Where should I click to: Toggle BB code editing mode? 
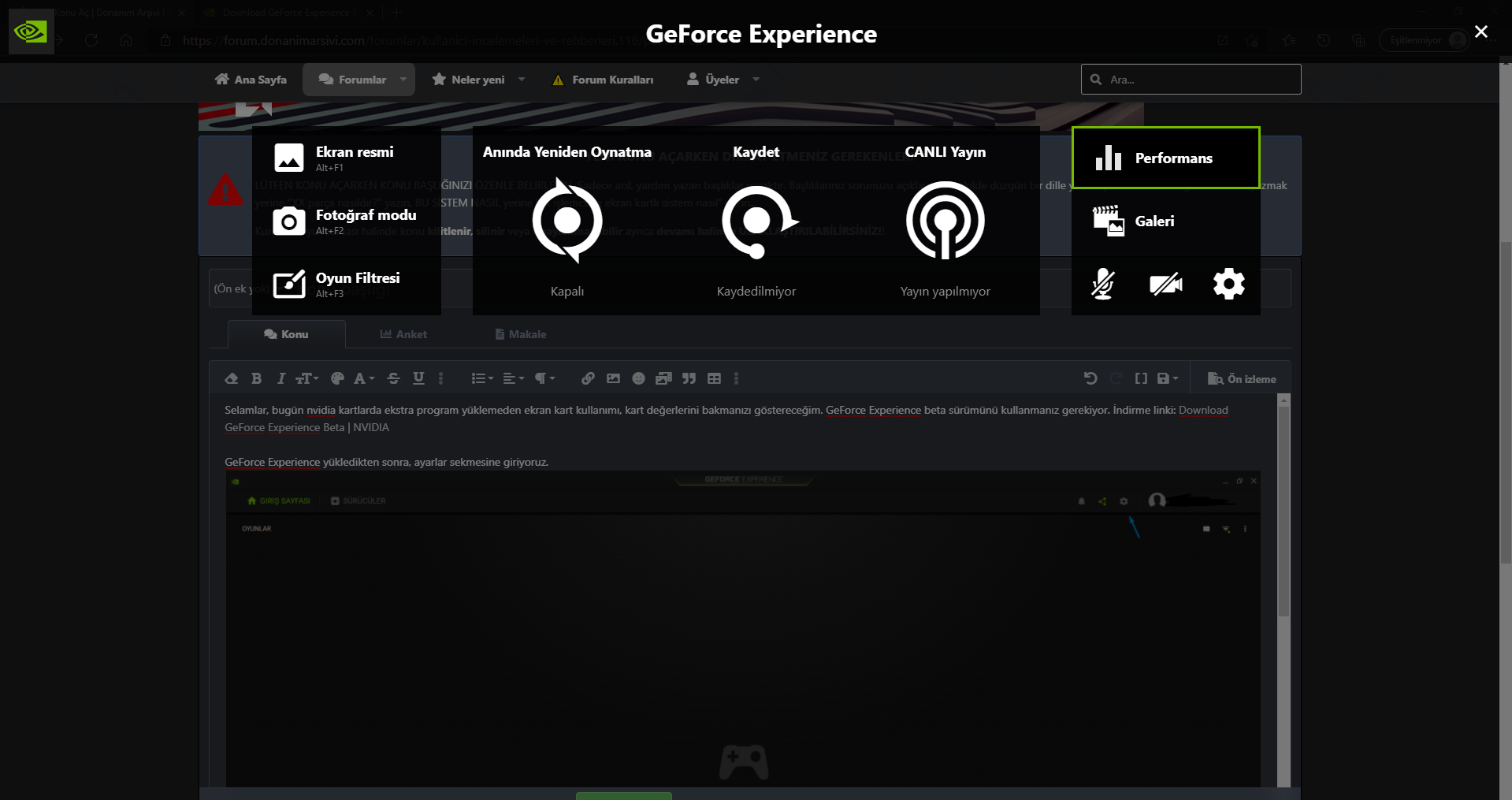[x=1141, y=378]
